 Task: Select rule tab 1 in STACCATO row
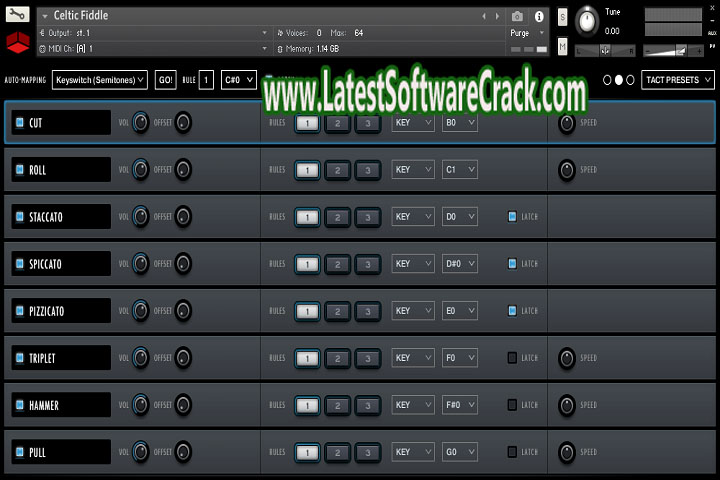point(307,217)
